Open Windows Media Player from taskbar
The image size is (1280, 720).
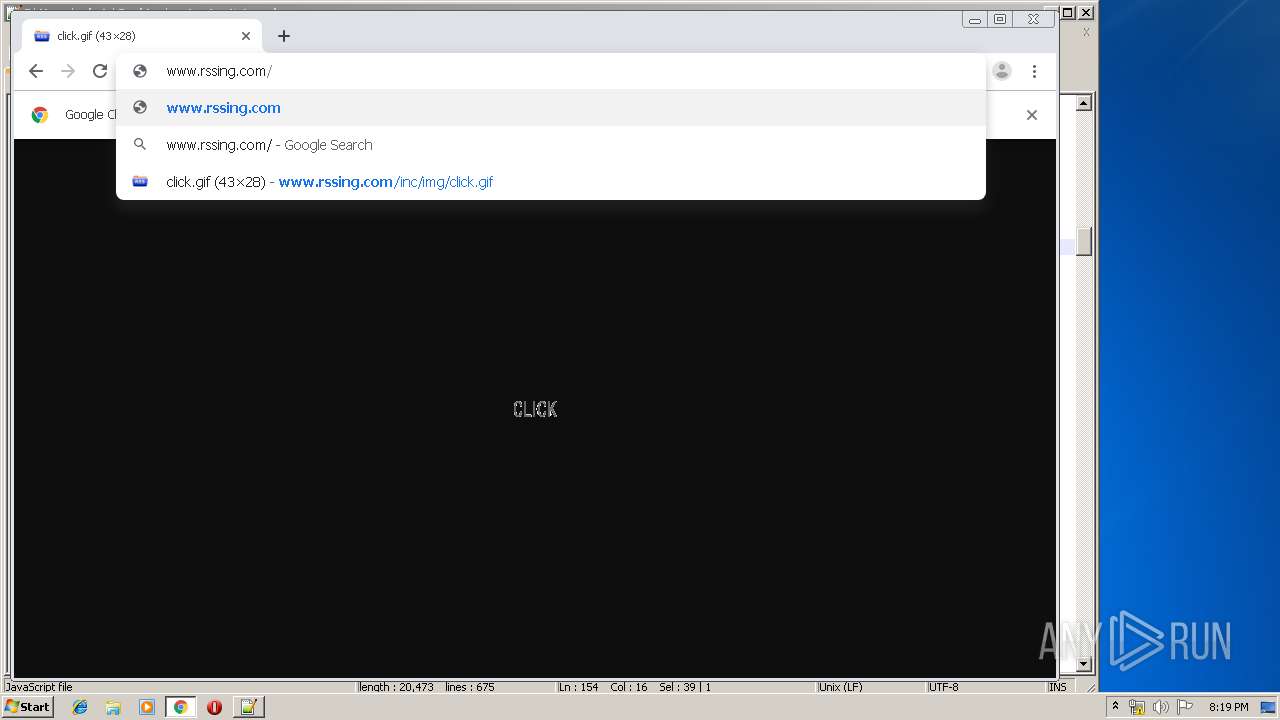coord(147,707)
